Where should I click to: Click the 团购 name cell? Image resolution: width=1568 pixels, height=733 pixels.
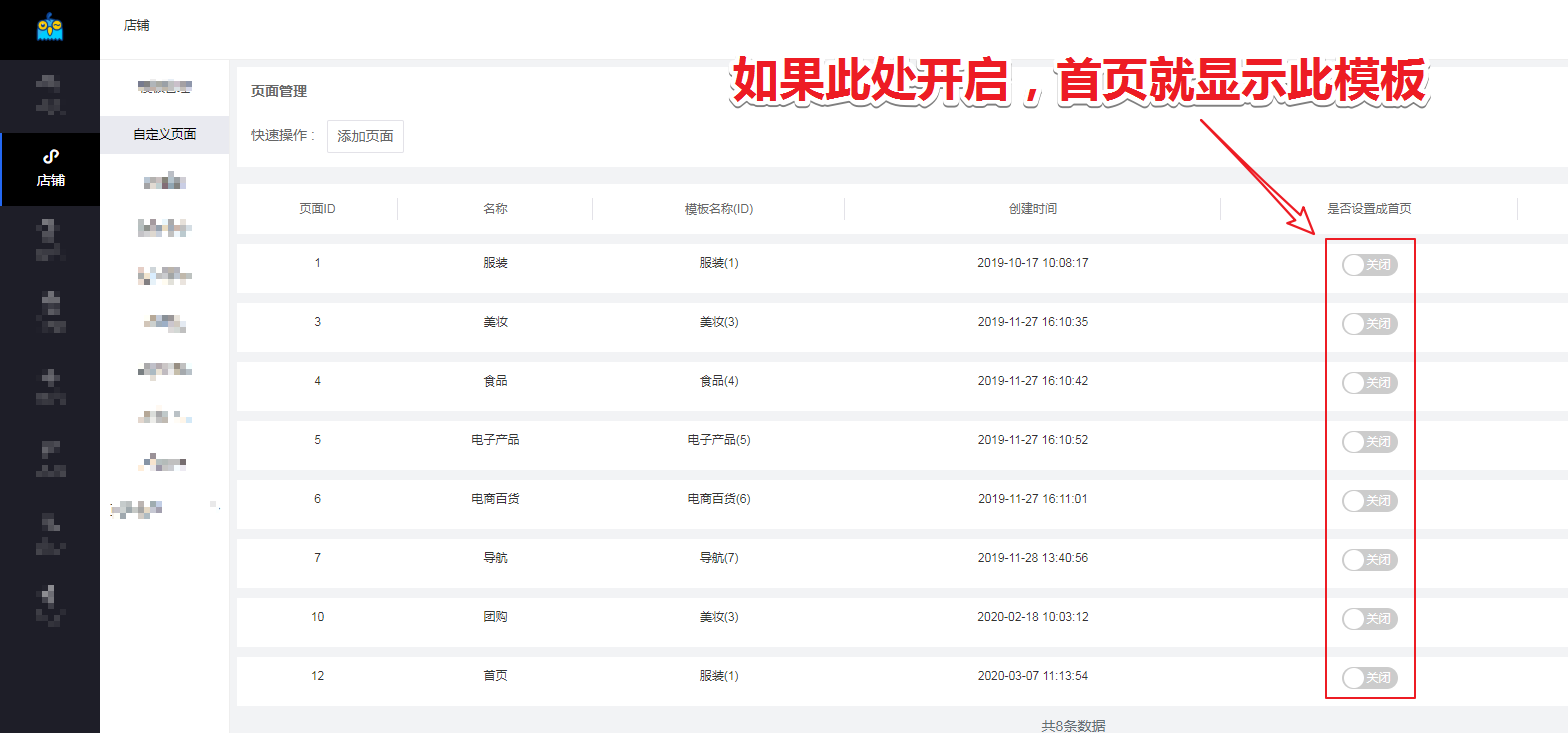(495, 616)
